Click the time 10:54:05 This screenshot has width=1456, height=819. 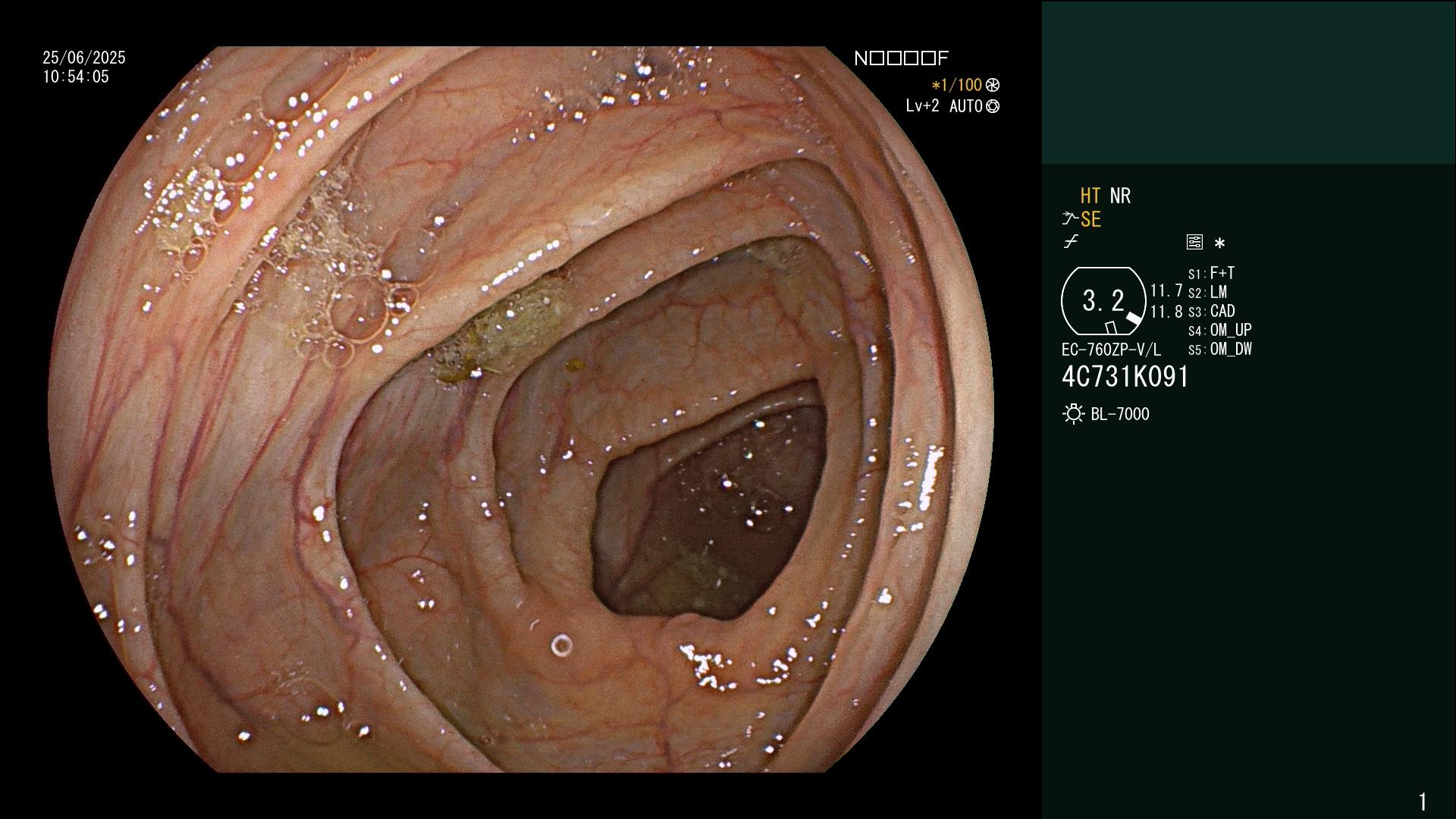click(76, 77)
